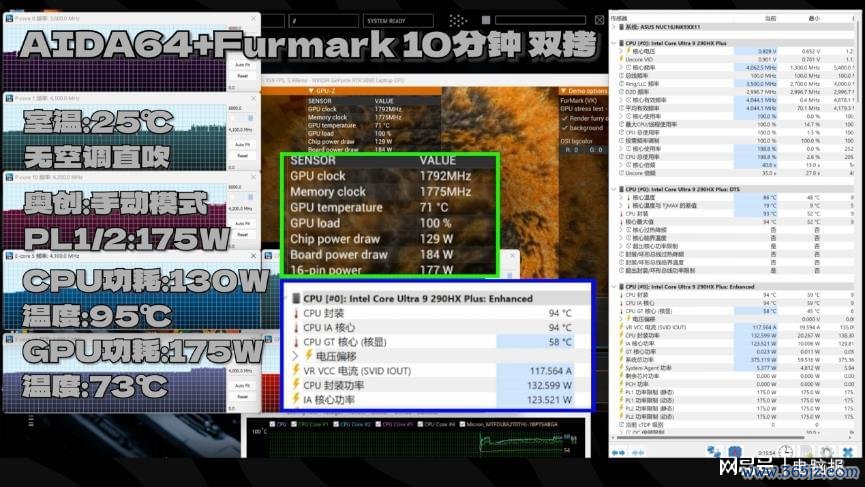Click the HWiNFO clock timer icon
Viewport: 865px width, 487px height.
786,452
